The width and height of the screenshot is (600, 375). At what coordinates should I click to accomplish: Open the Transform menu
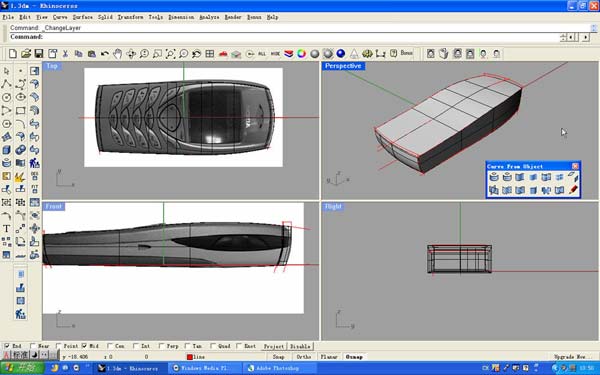130,17
